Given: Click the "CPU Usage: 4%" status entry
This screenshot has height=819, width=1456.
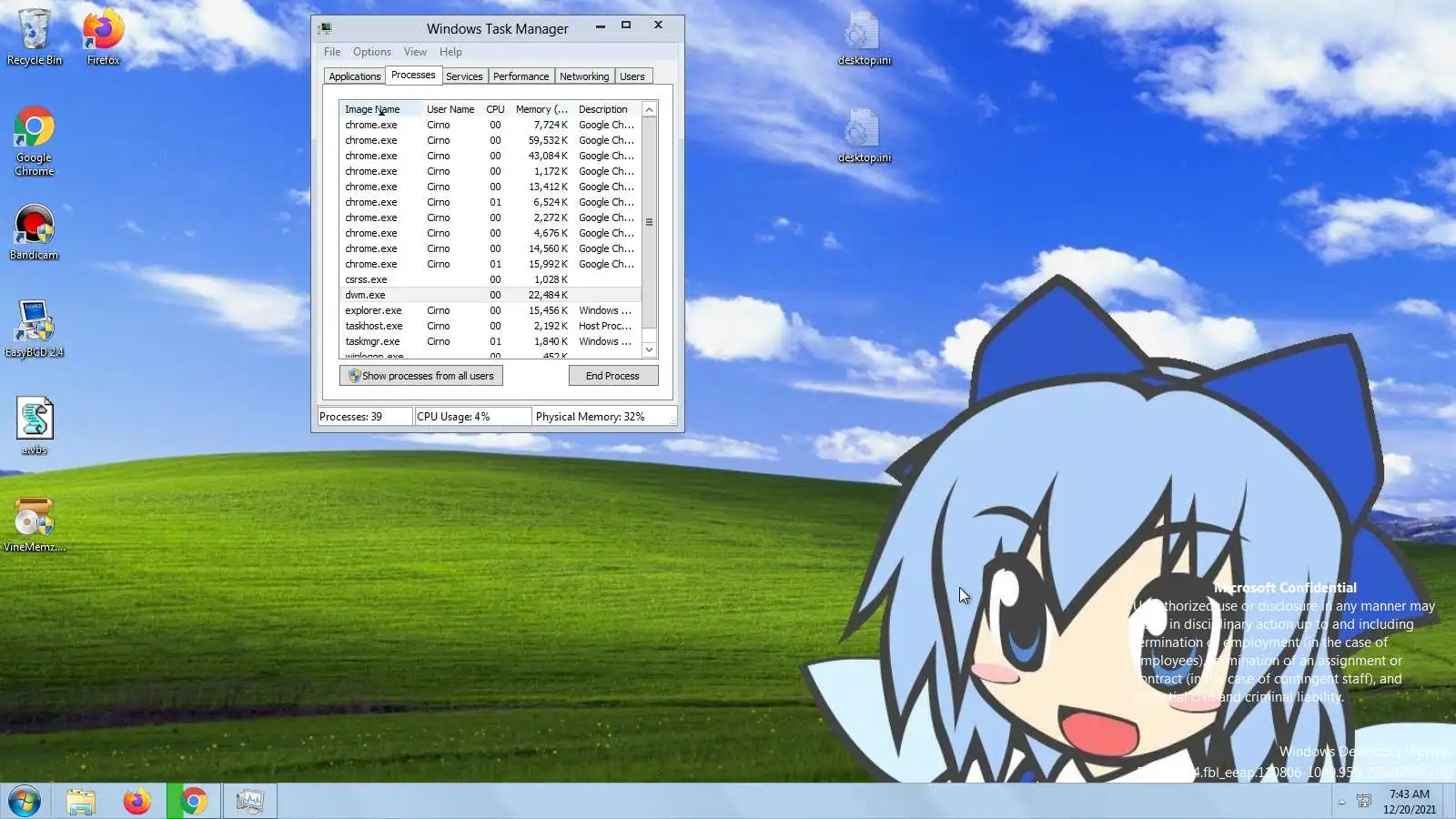Looking at the screenshot, I should click(x=473, y=417).
